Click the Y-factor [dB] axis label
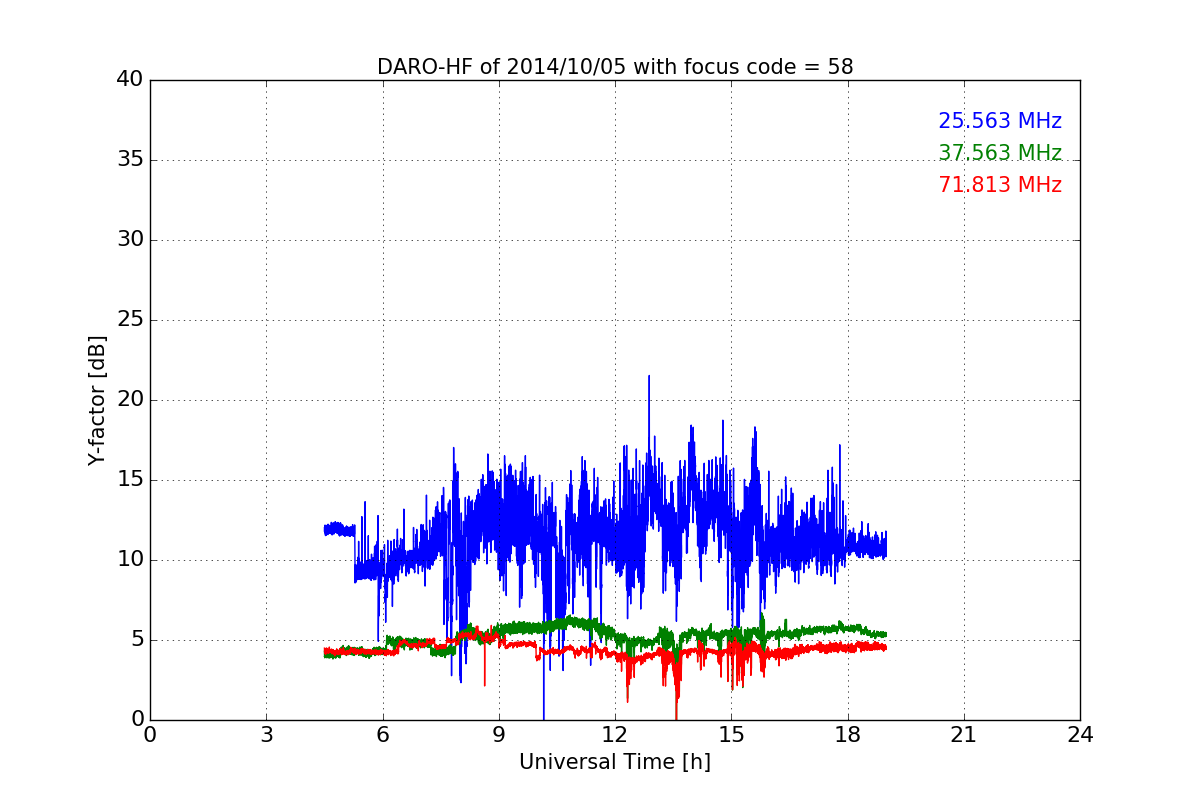This screenshot has height=800, width=1200. (x=97, y=400)
